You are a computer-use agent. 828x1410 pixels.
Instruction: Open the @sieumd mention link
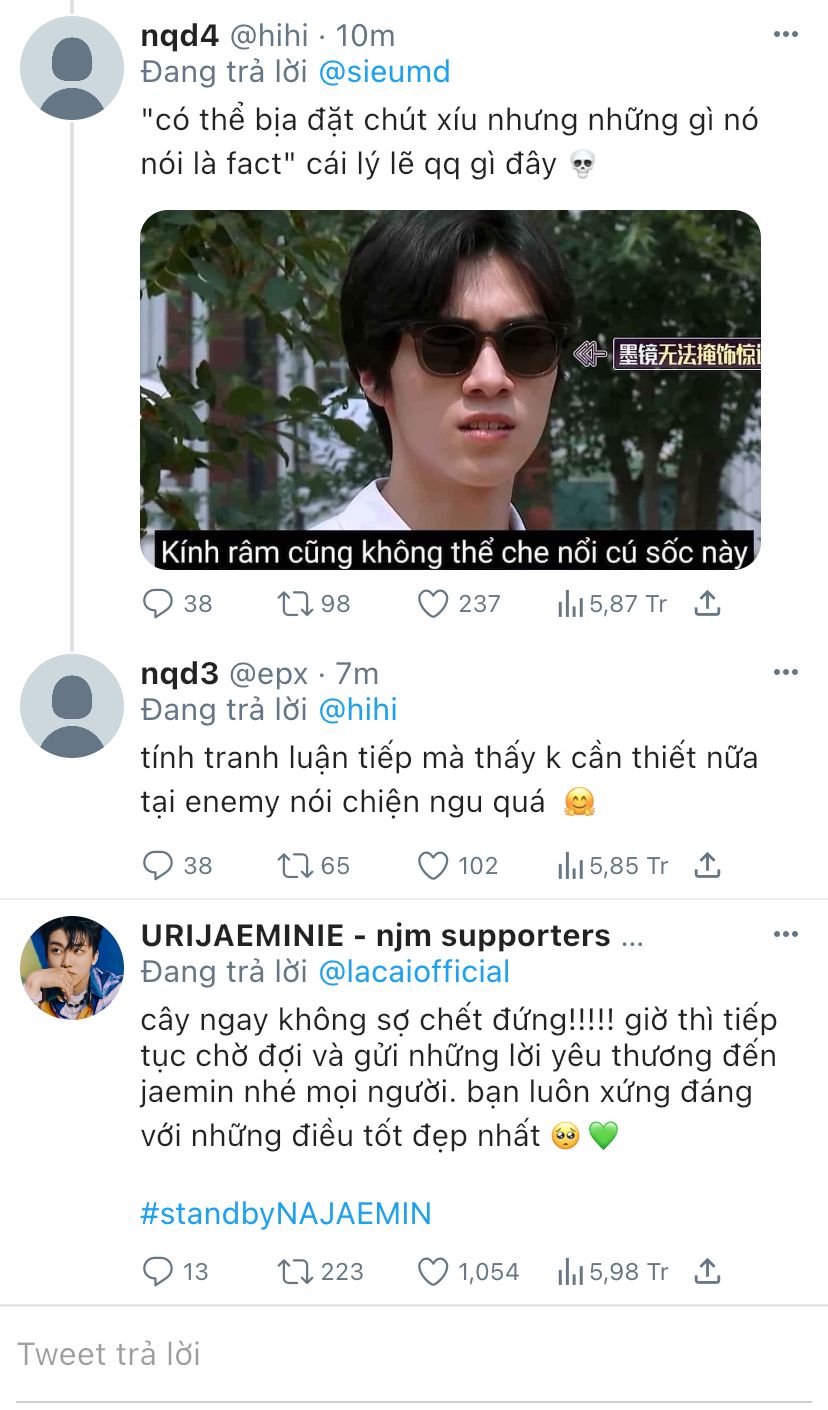tap(384, 72)
